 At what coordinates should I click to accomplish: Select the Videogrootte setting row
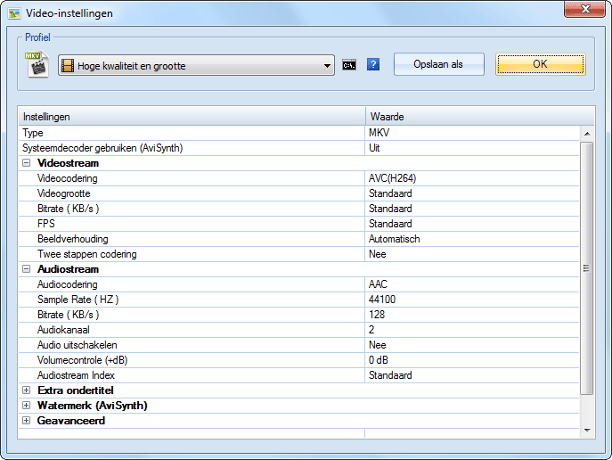point(299,194)
